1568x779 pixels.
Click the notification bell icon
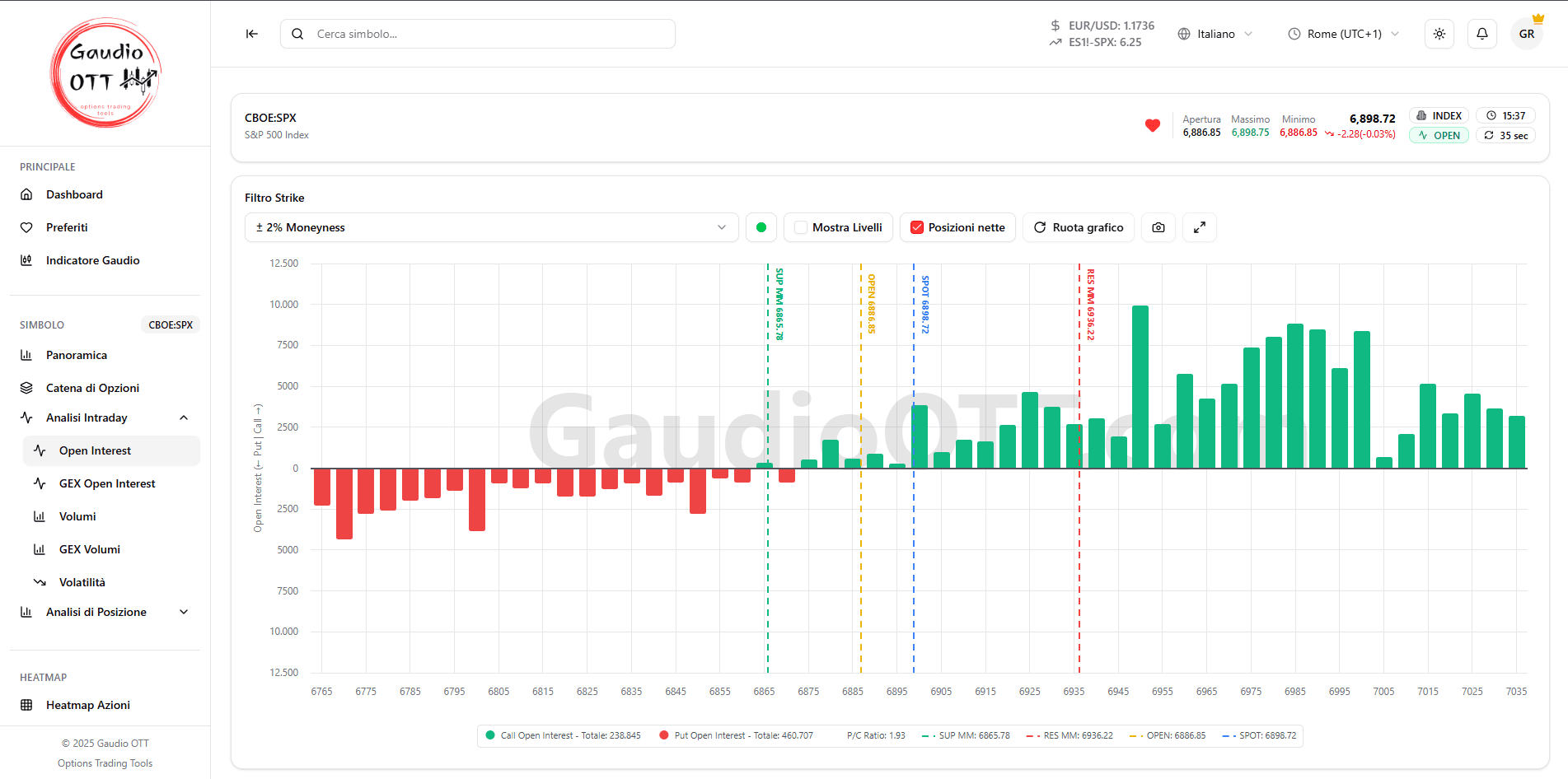pyautogui.click(x=1481, y=34)
